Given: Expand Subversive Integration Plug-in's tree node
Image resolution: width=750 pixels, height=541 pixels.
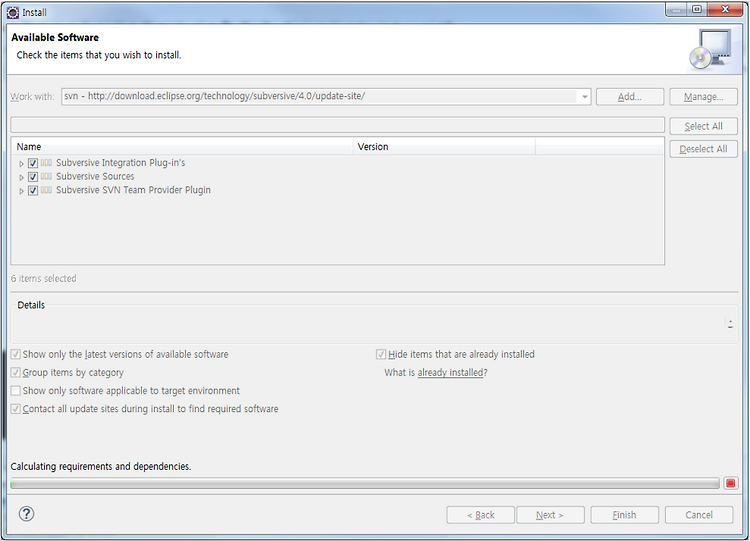Looking at the screenshot, I should [21, 164].
